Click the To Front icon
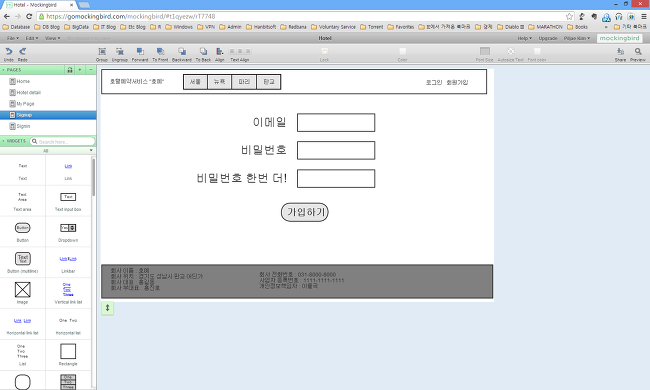 coord(160,51)
